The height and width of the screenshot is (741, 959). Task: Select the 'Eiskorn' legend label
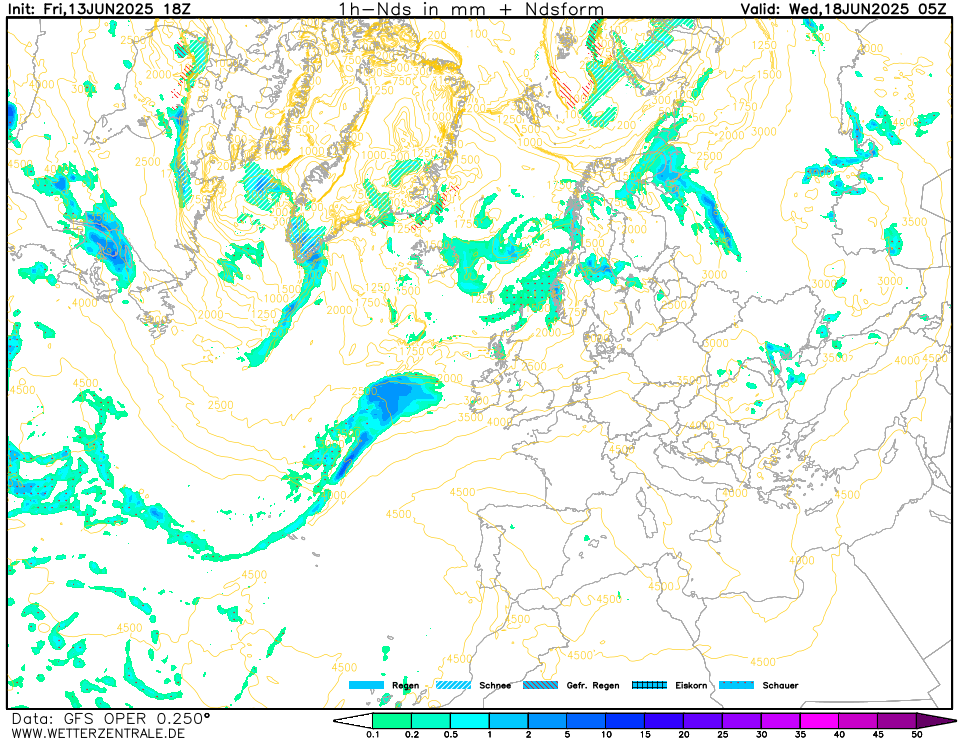click(x=691, y=685)
